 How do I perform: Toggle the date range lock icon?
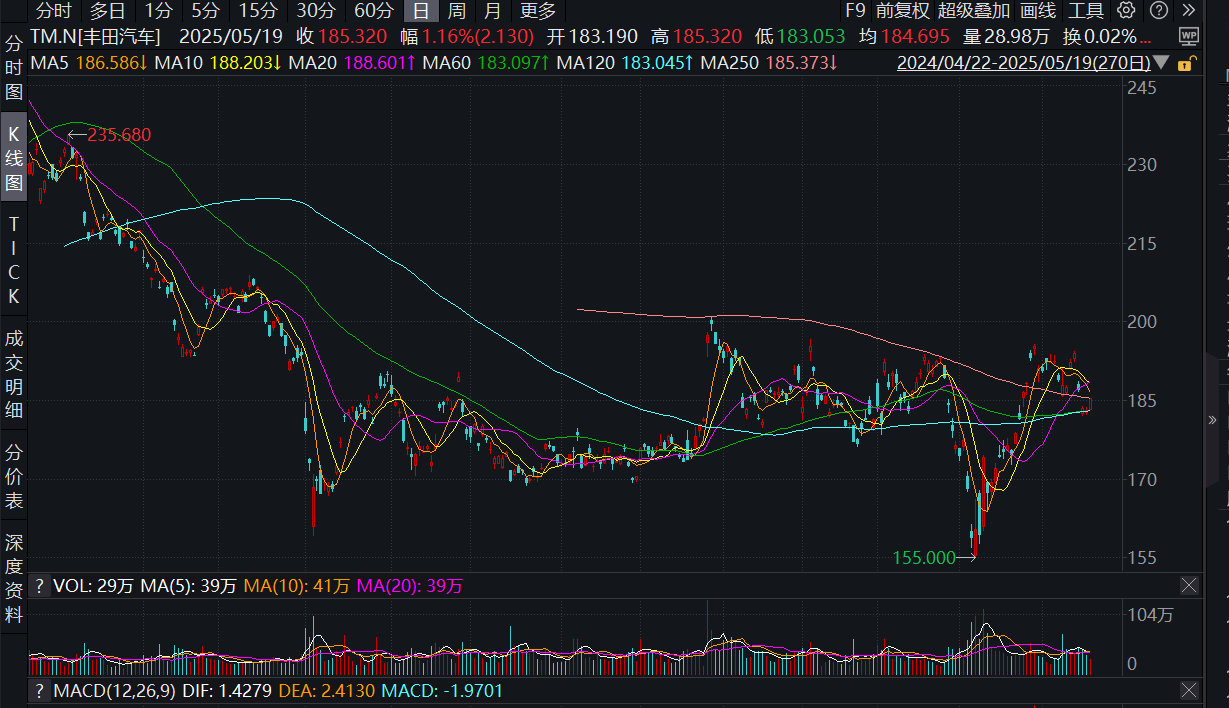coord(1185,63)
